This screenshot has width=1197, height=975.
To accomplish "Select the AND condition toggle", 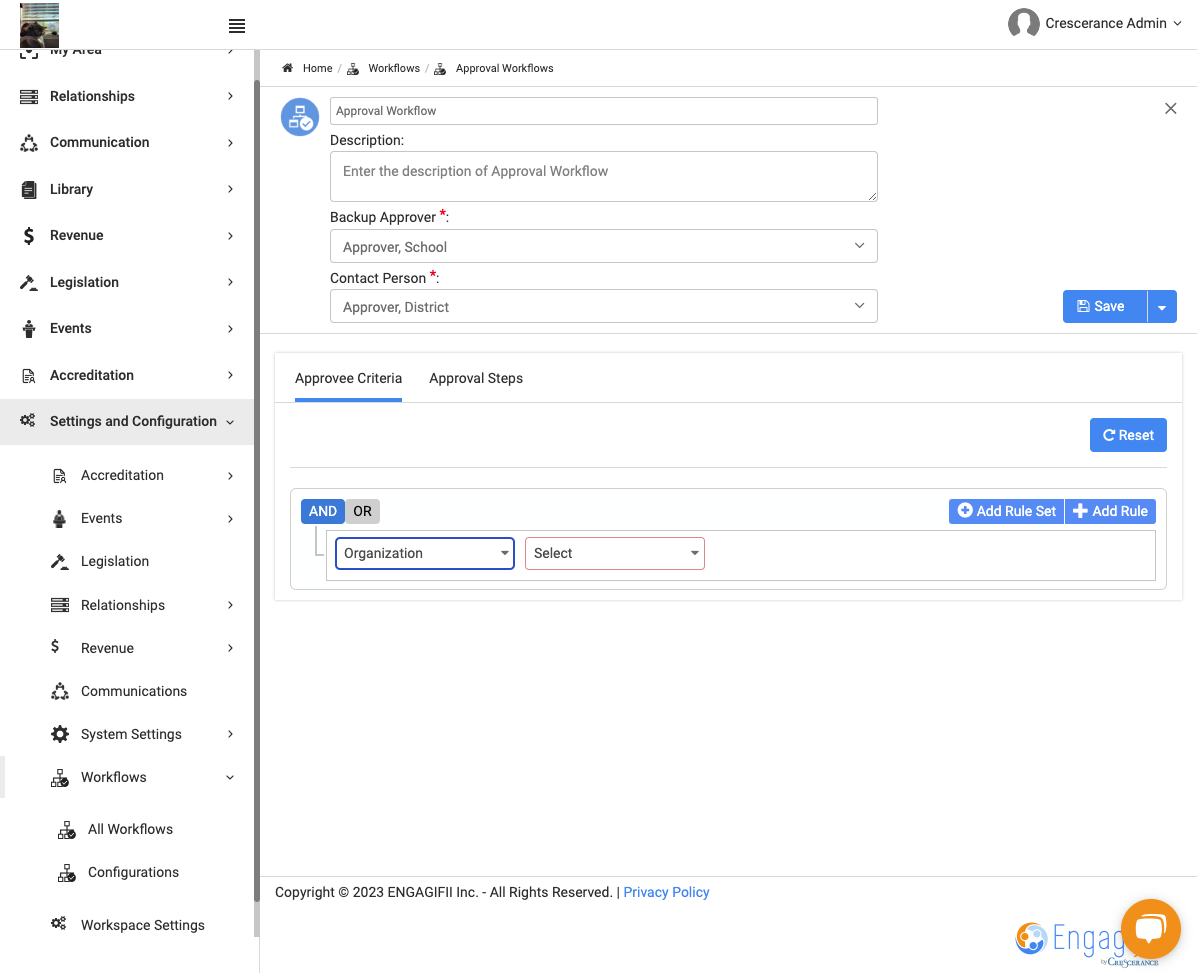I will pyautogui.click(x=323, y=512).
